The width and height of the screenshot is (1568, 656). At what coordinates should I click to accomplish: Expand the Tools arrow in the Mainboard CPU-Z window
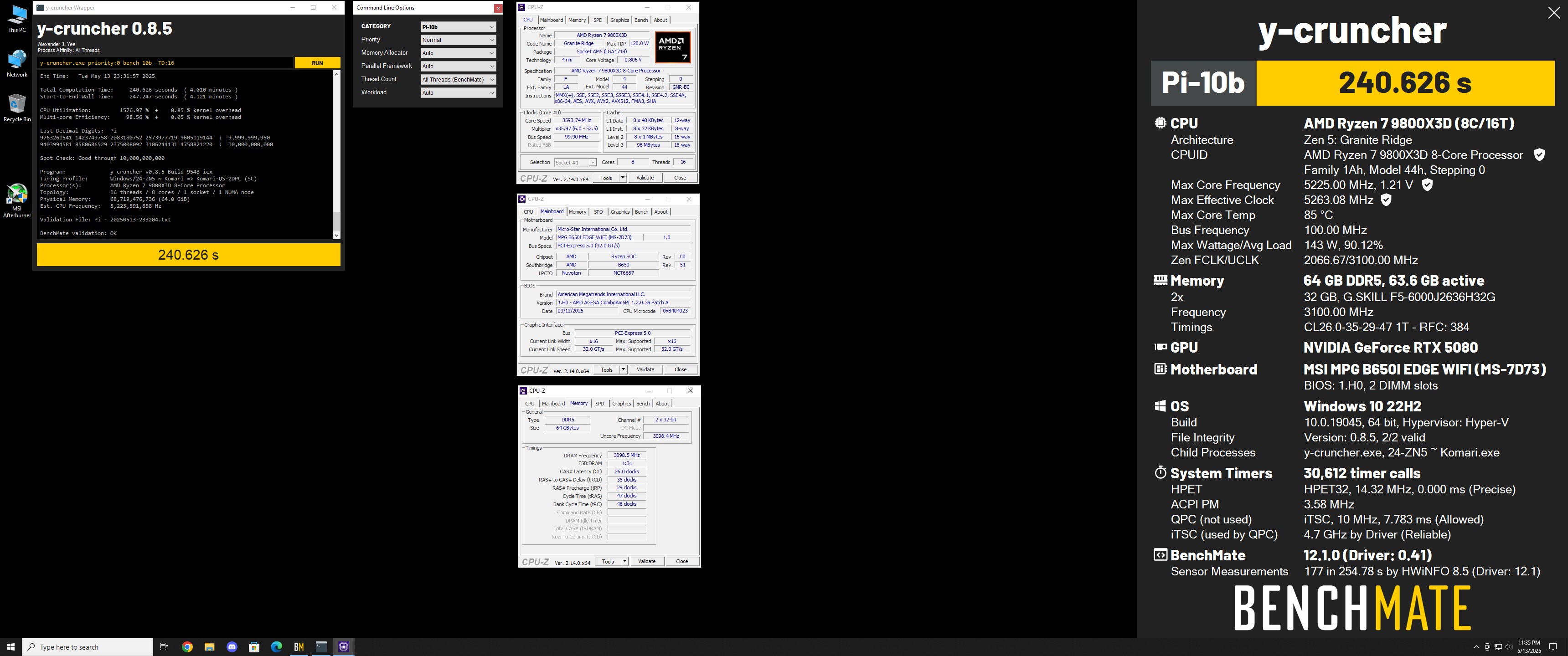pos(623,369)
